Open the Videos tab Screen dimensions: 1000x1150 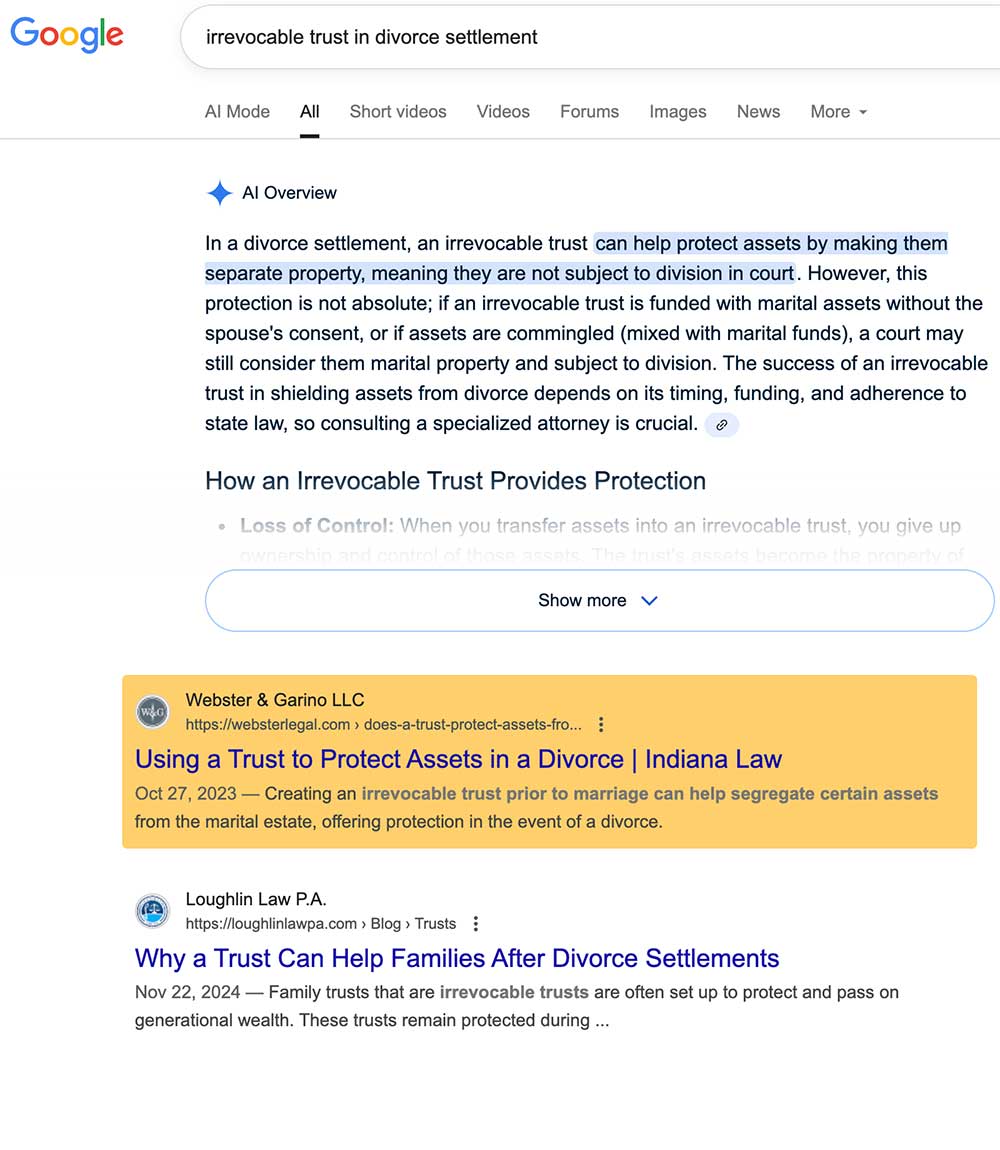point(503,112)
